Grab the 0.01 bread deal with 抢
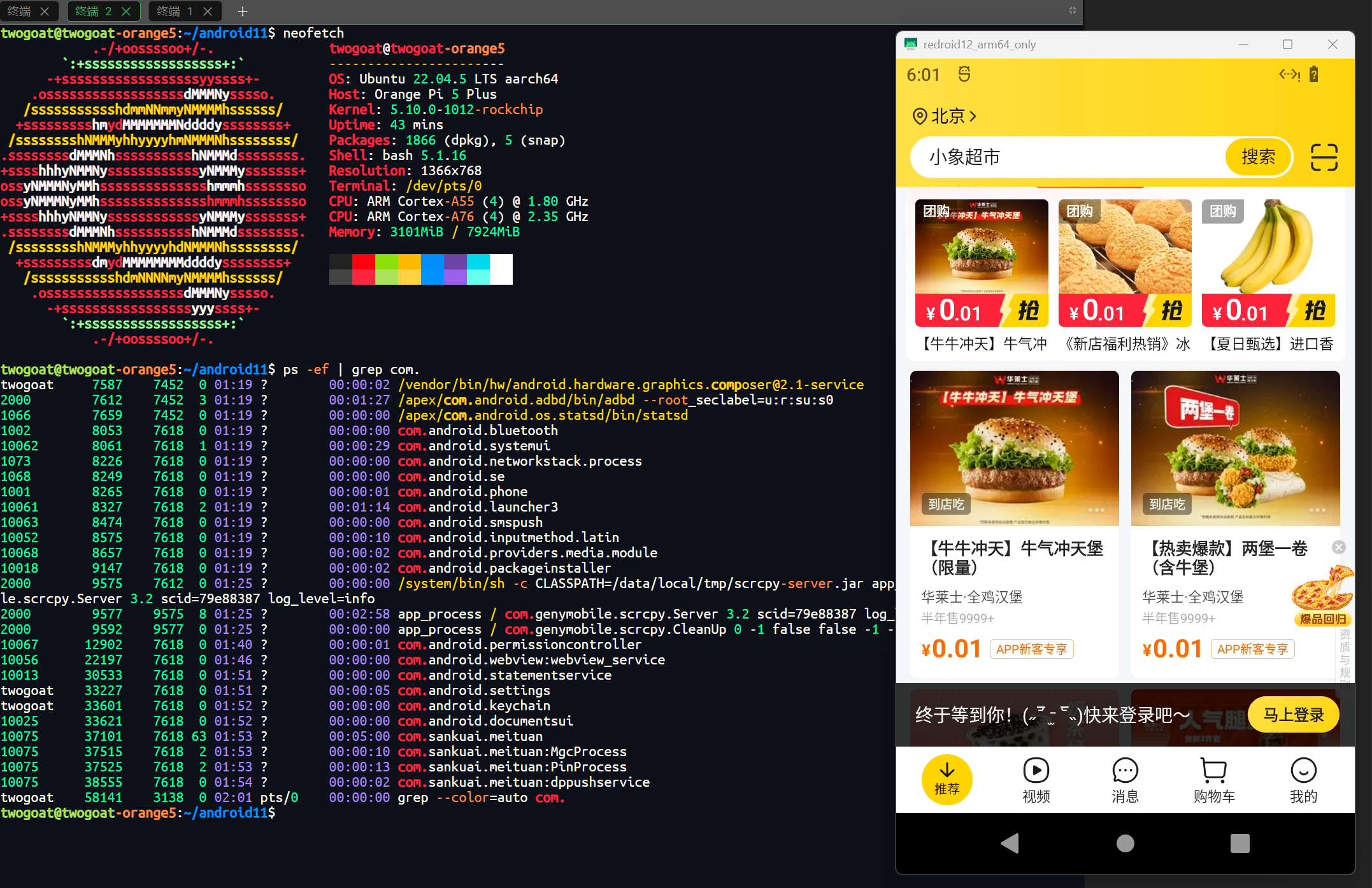Screen dimensions: 1372x888 click(x=1171, y=311)
